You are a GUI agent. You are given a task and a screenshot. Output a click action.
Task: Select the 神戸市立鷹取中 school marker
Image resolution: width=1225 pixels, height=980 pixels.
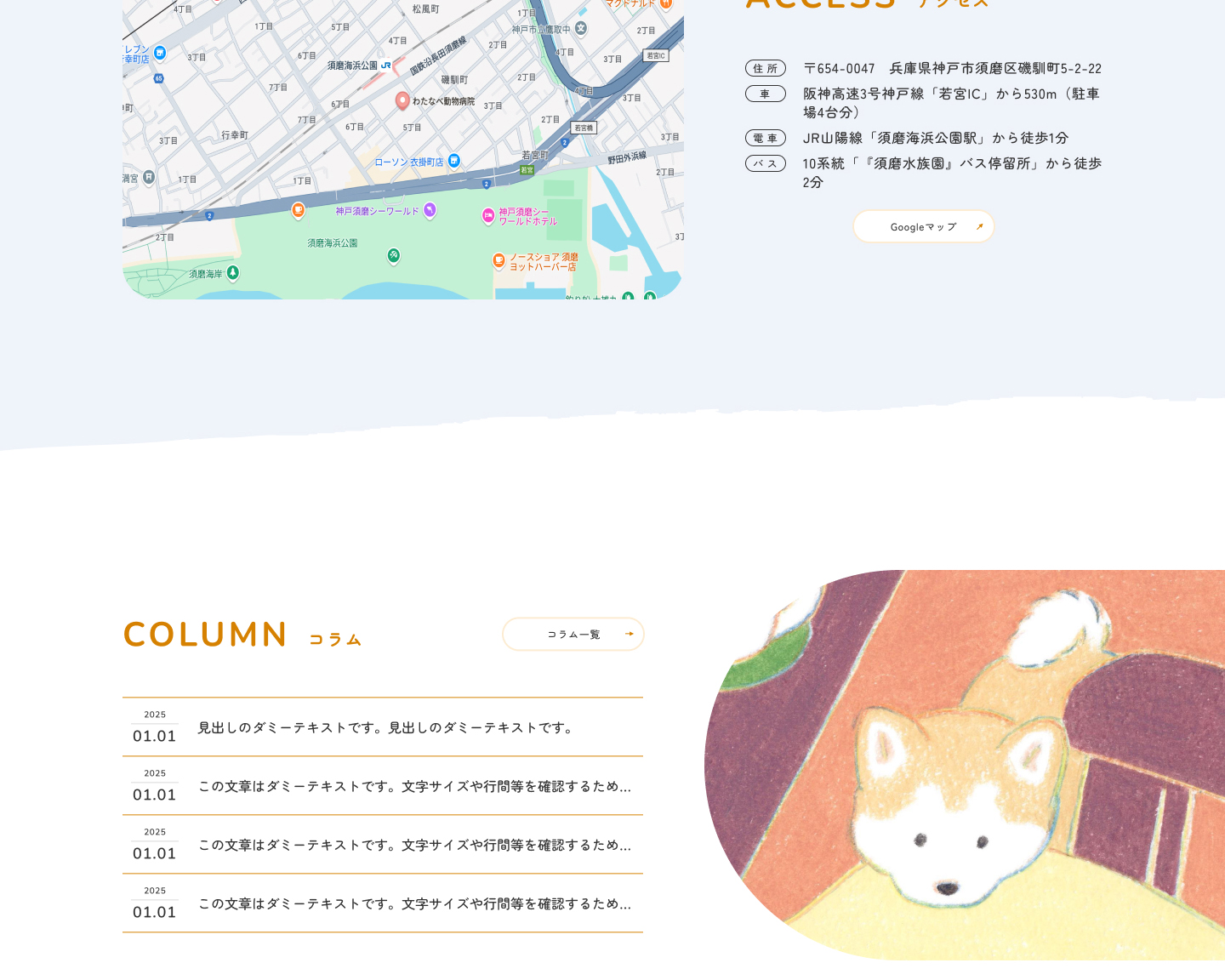pos(581,28)
